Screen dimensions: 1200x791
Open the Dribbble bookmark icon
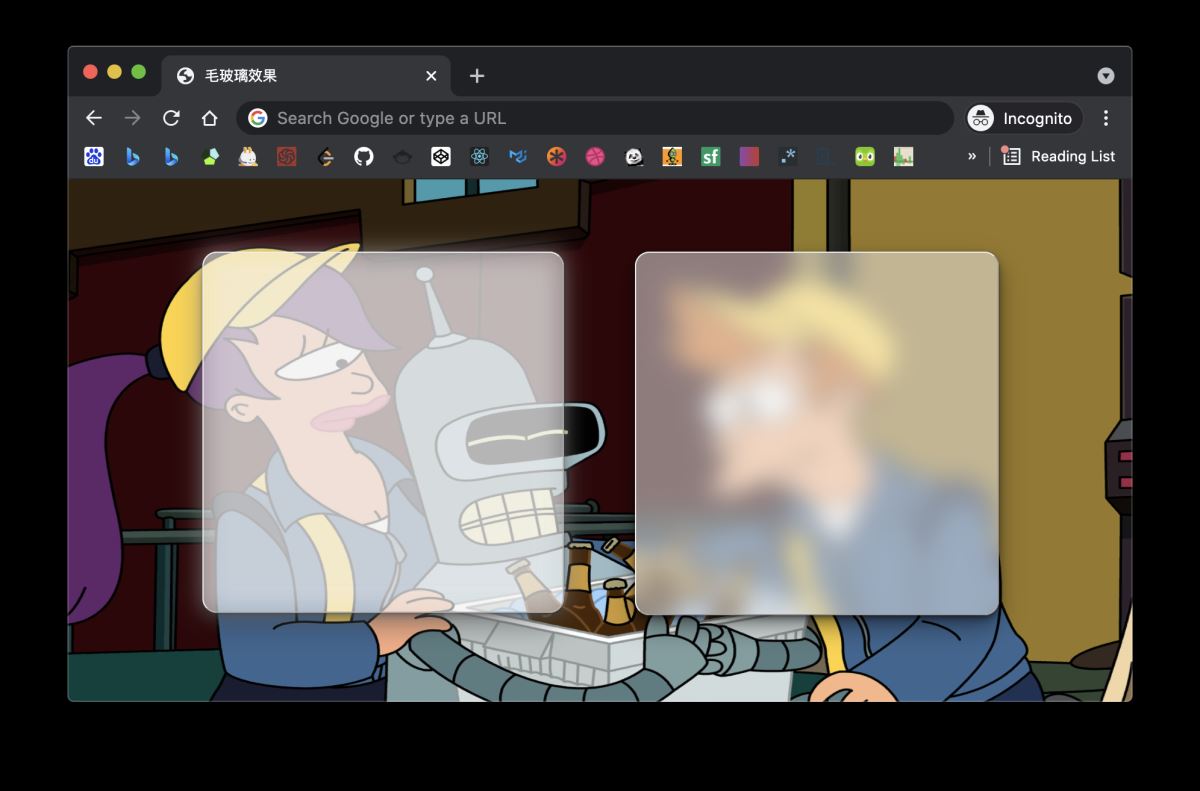595,156
